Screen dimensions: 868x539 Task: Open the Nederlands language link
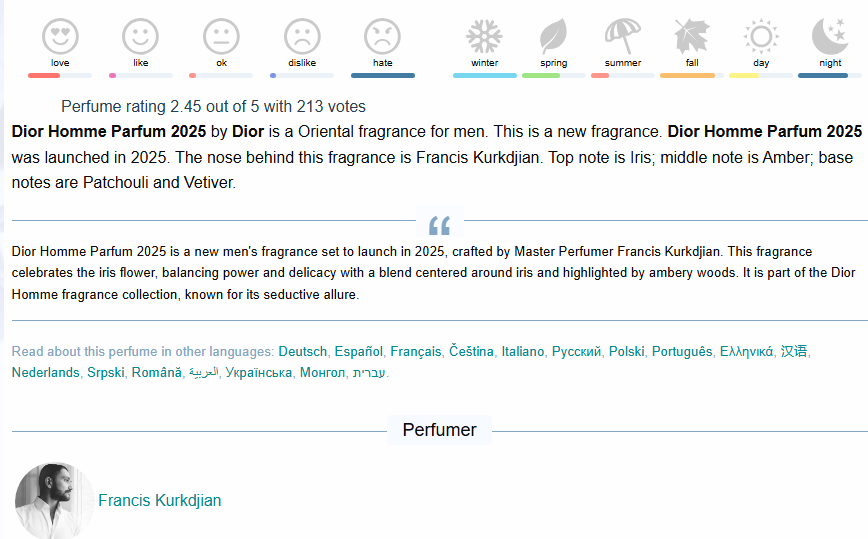45,372
